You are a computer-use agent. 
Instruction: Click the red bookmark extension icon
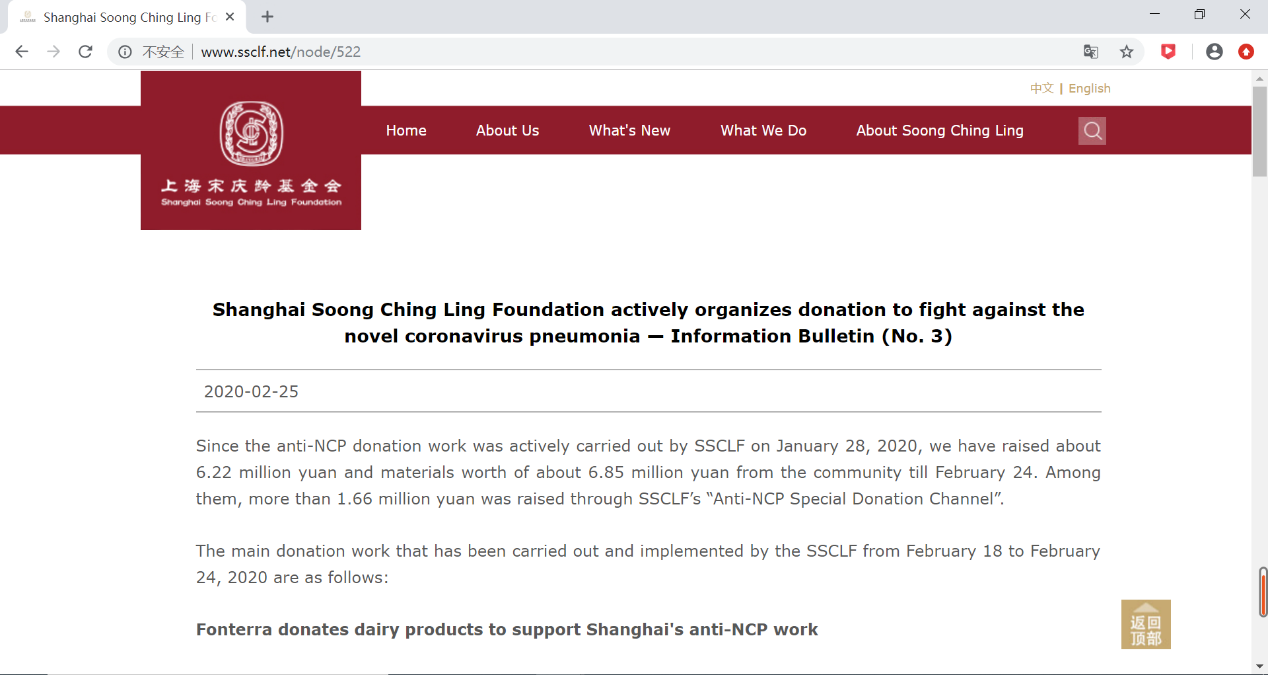pos(1168,52)
